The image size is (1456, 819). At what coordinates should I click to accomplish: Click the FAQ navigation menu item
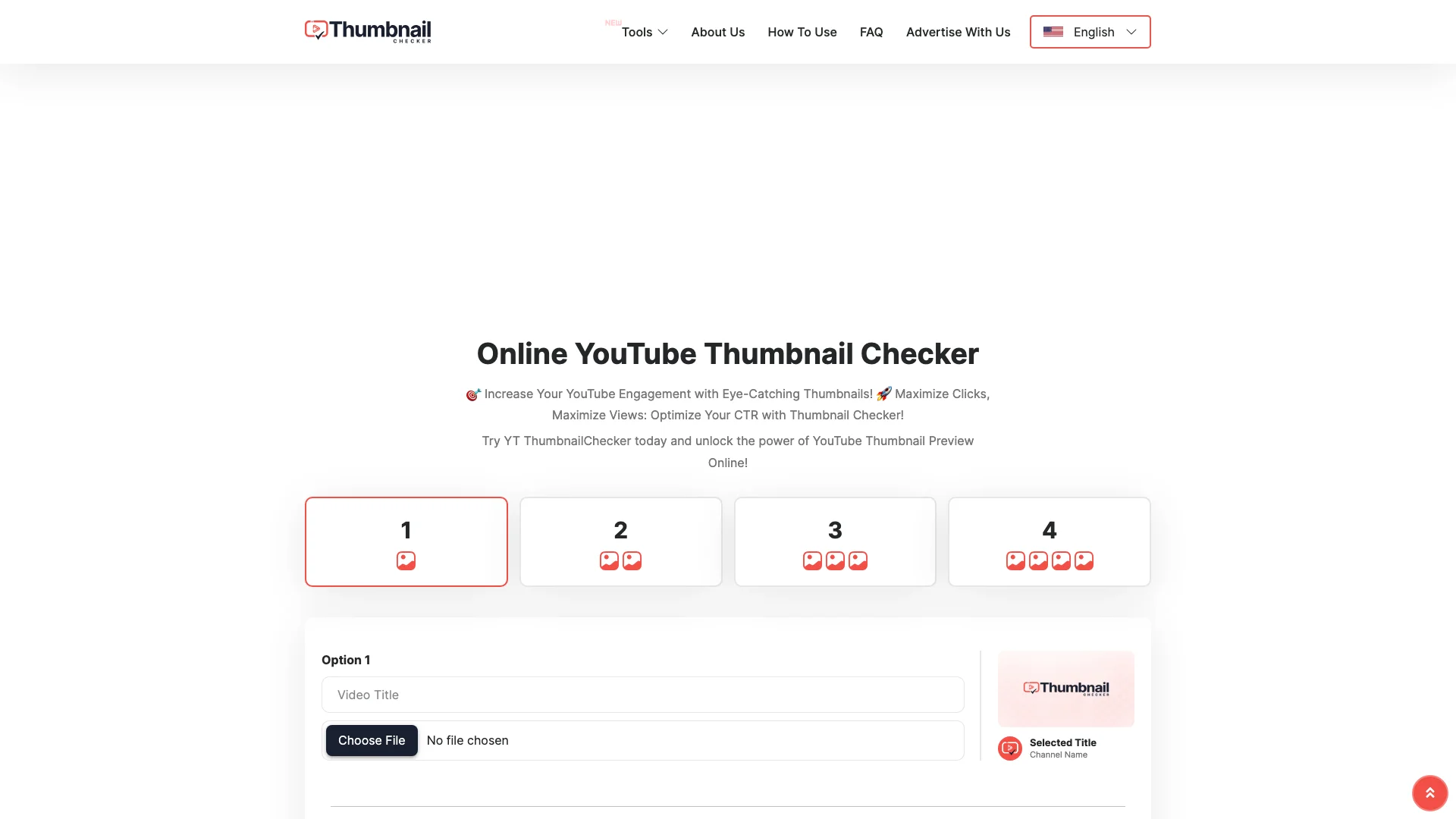871,31
